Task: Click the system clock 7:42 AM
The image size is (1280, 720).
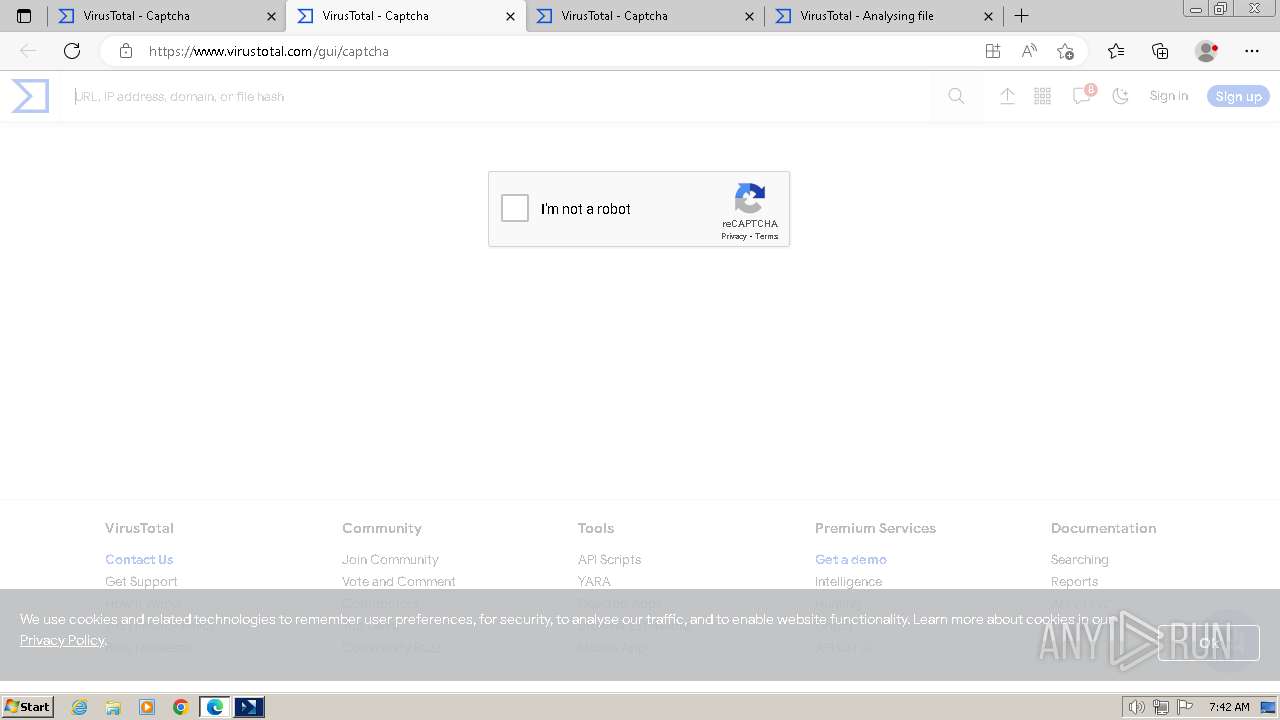Action: (x=1229, y=707)
